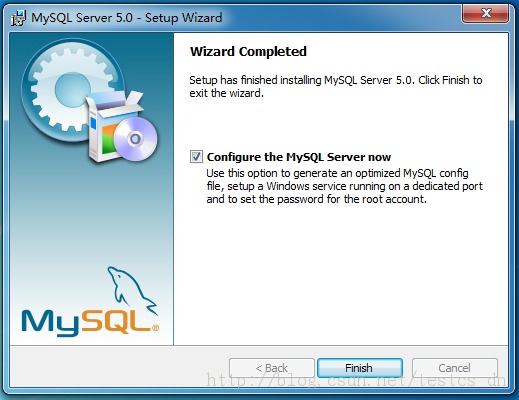
Task: Click the installer icon in the title bar
Action: tap(18, 18)
